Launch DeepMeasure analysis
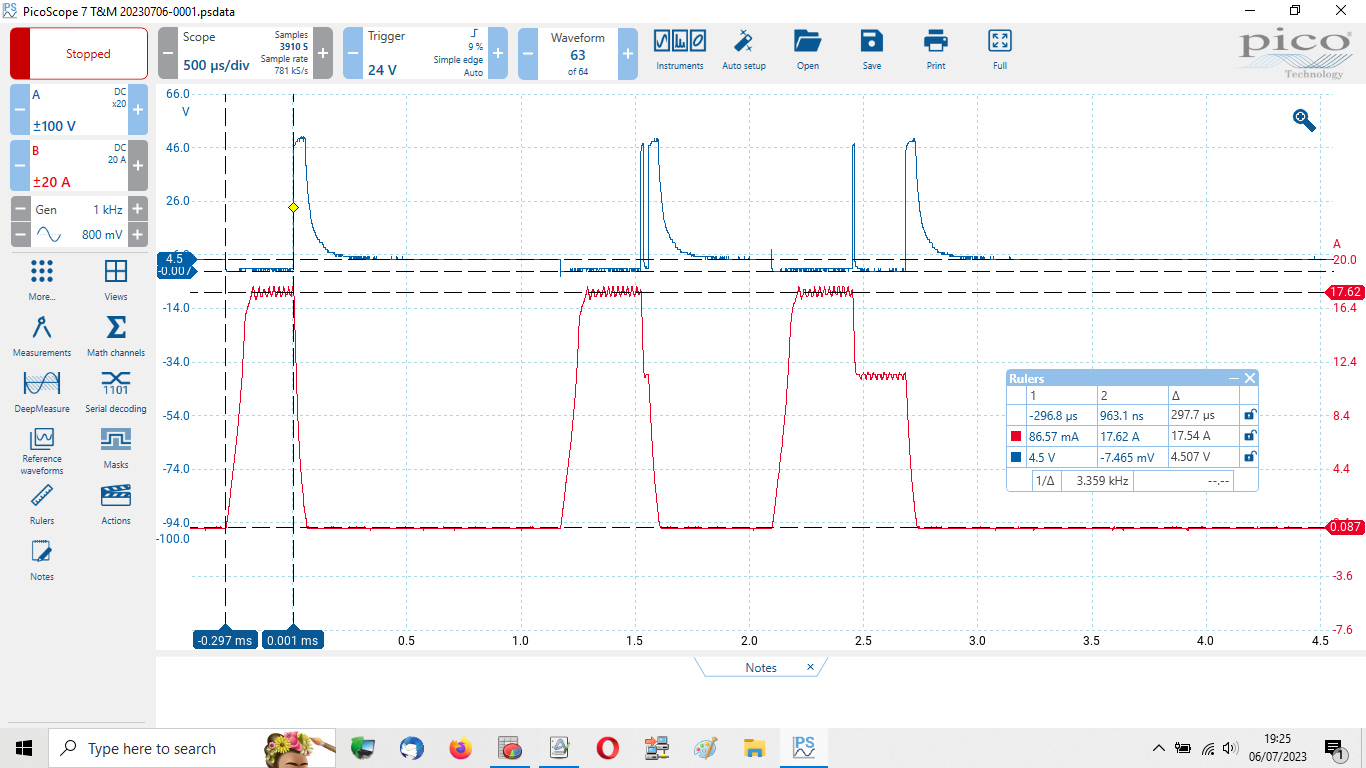 pyautogui.click(x=41, y=391)
